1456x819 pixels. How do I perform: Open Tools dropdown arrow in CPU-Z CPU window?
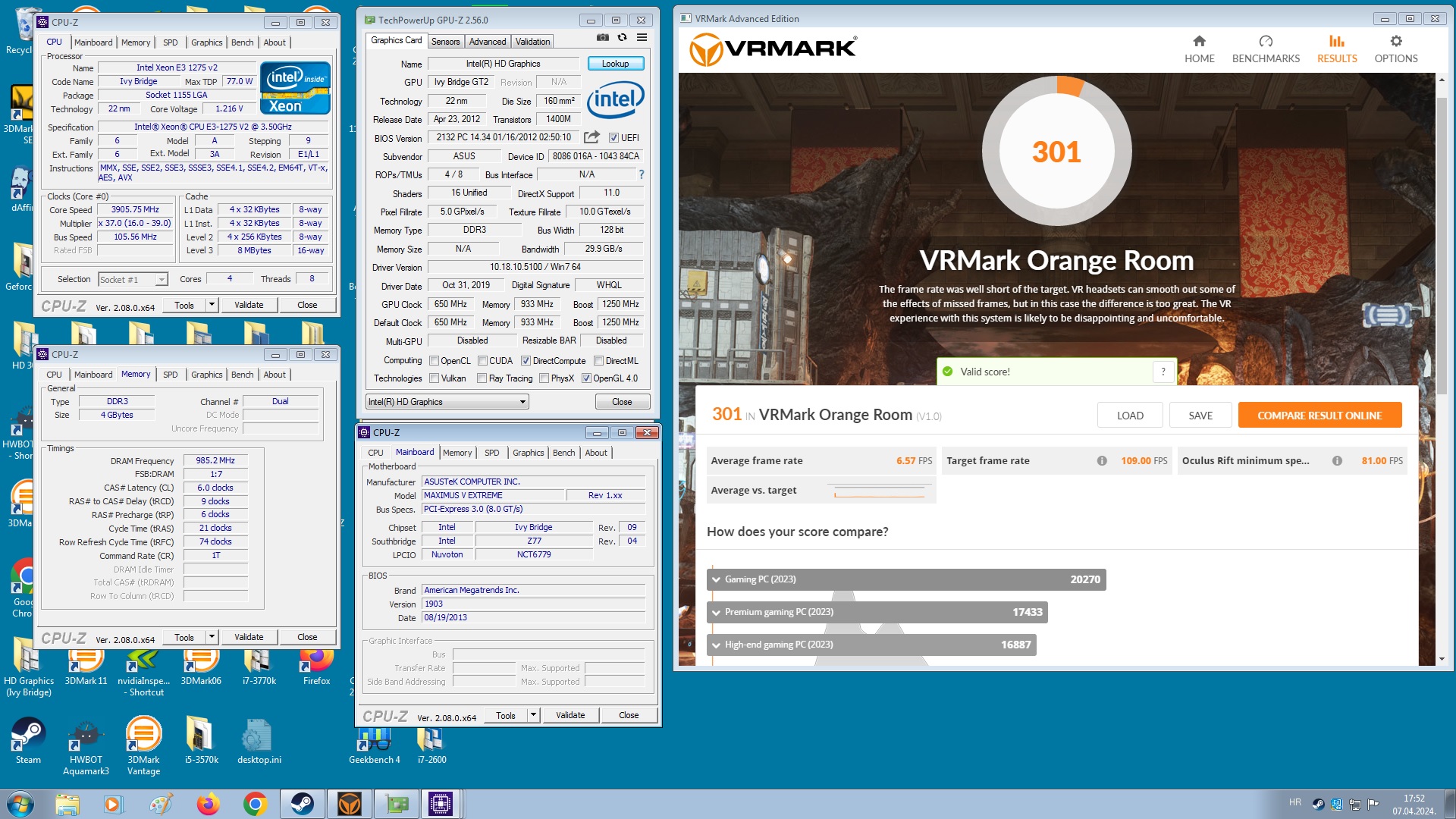pyautogui.click(x=212, y=305)
